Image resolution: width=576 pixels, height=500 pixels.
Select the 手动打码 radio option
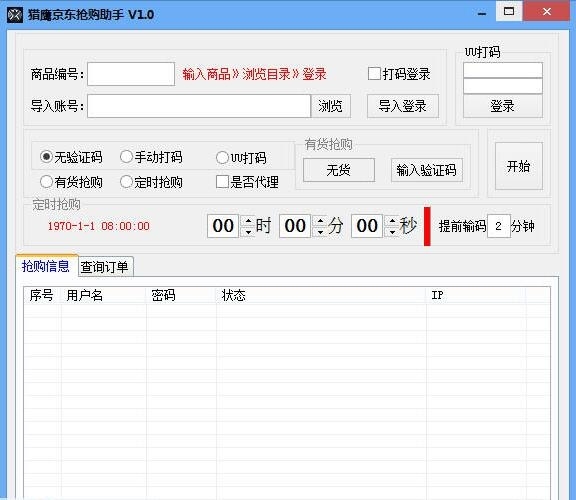[x=126, y=157]
